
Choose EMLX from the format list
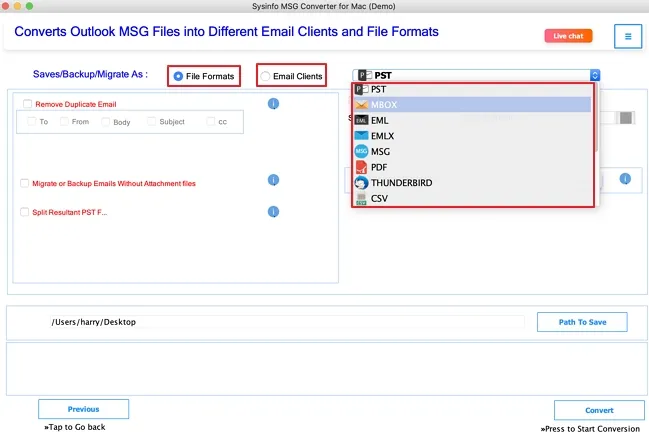tap(472, 136)
